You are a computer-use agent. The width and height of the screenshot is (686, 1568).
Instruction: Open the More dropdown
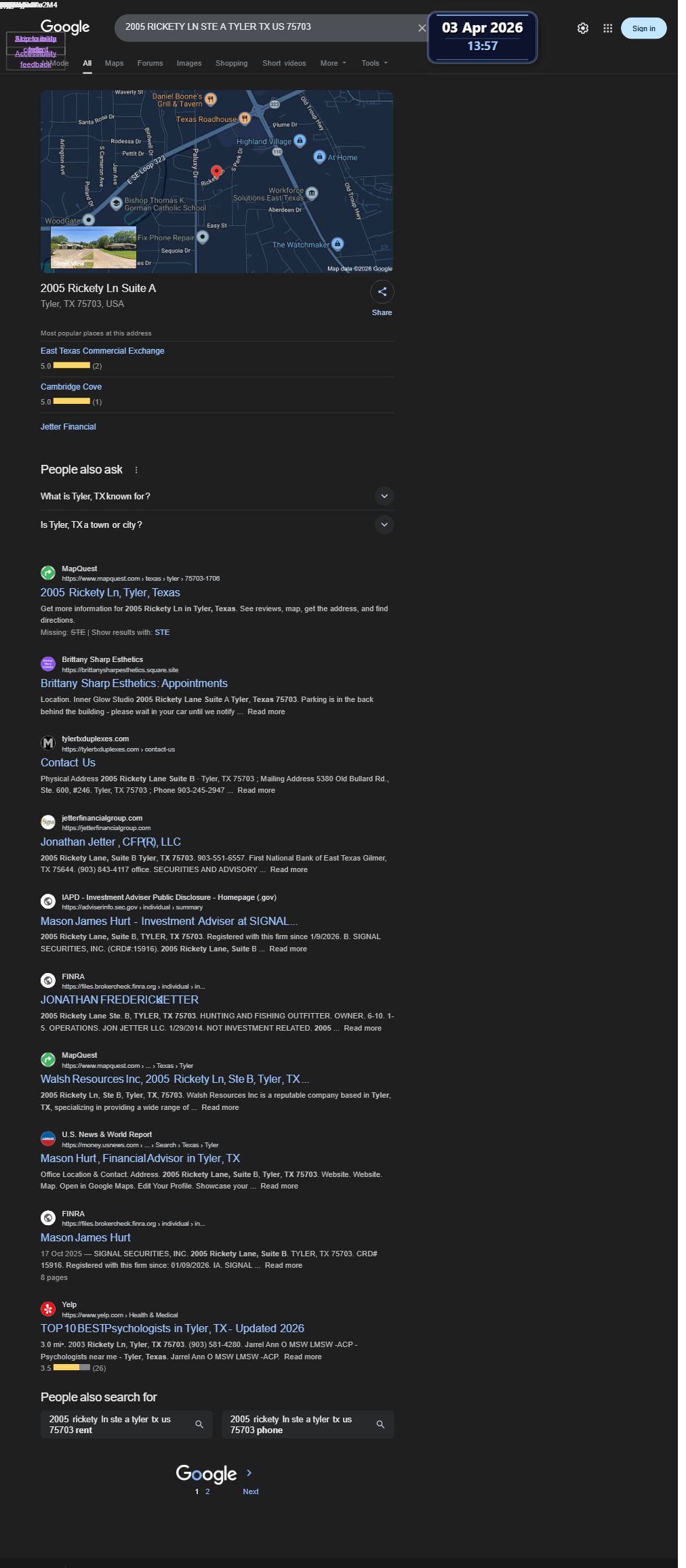pos(333,63)
